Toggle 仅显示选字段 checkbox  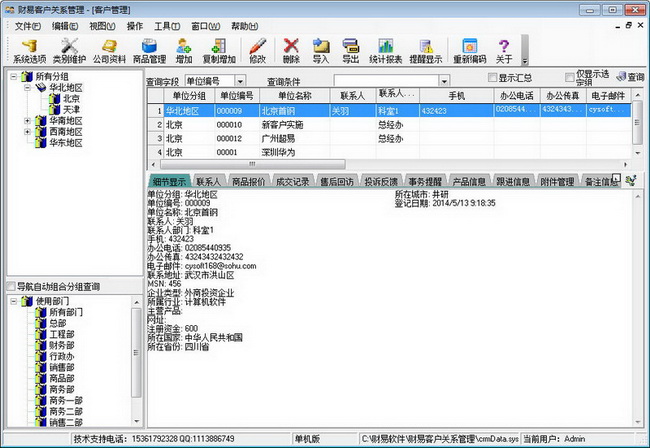(570, 77)
